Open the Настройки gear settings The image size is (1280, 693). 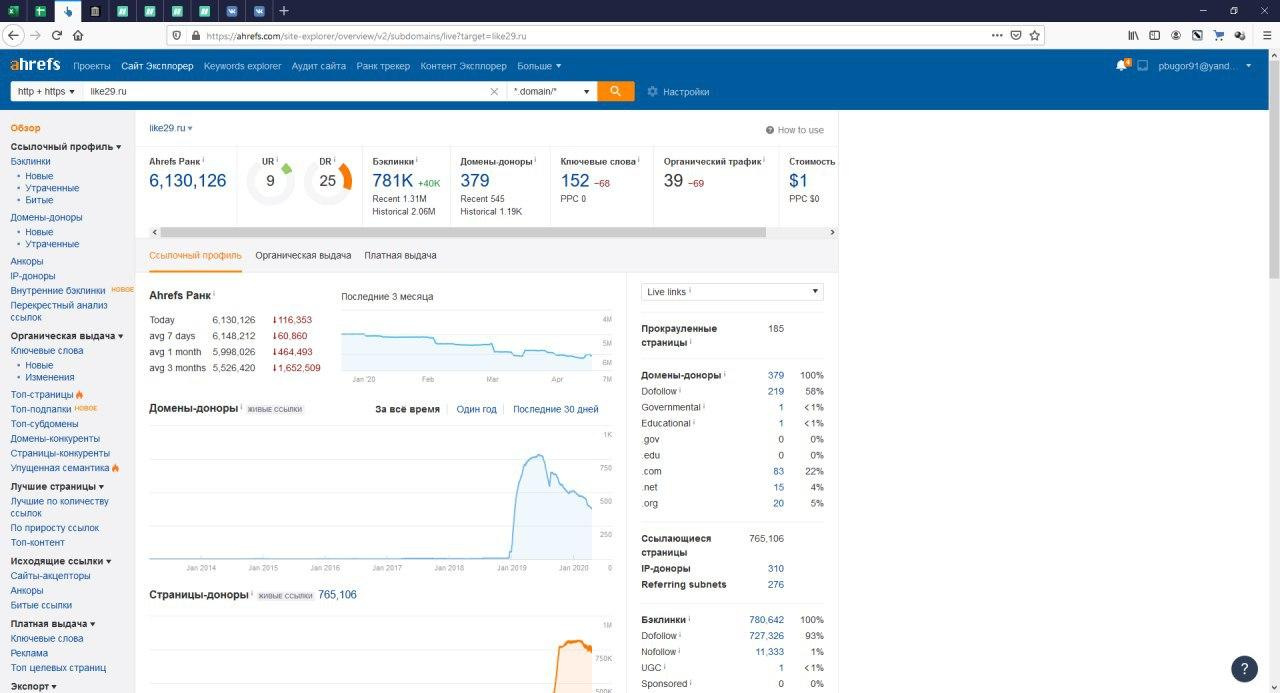point(678,92)
